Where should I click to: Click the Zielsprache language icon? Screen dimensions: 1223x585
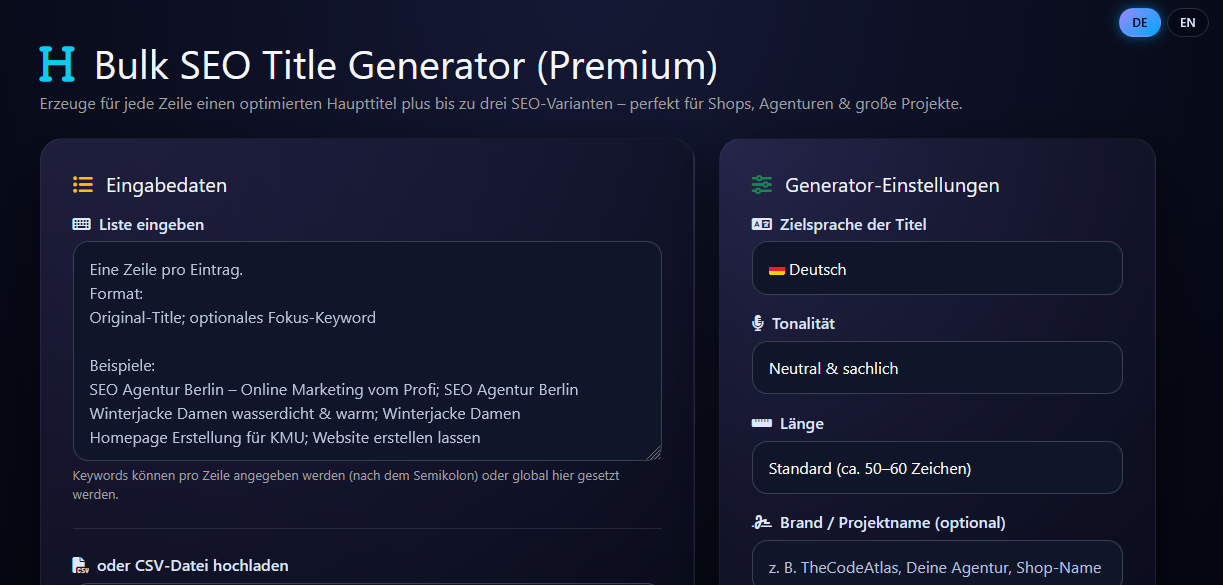tap(761, 225)
